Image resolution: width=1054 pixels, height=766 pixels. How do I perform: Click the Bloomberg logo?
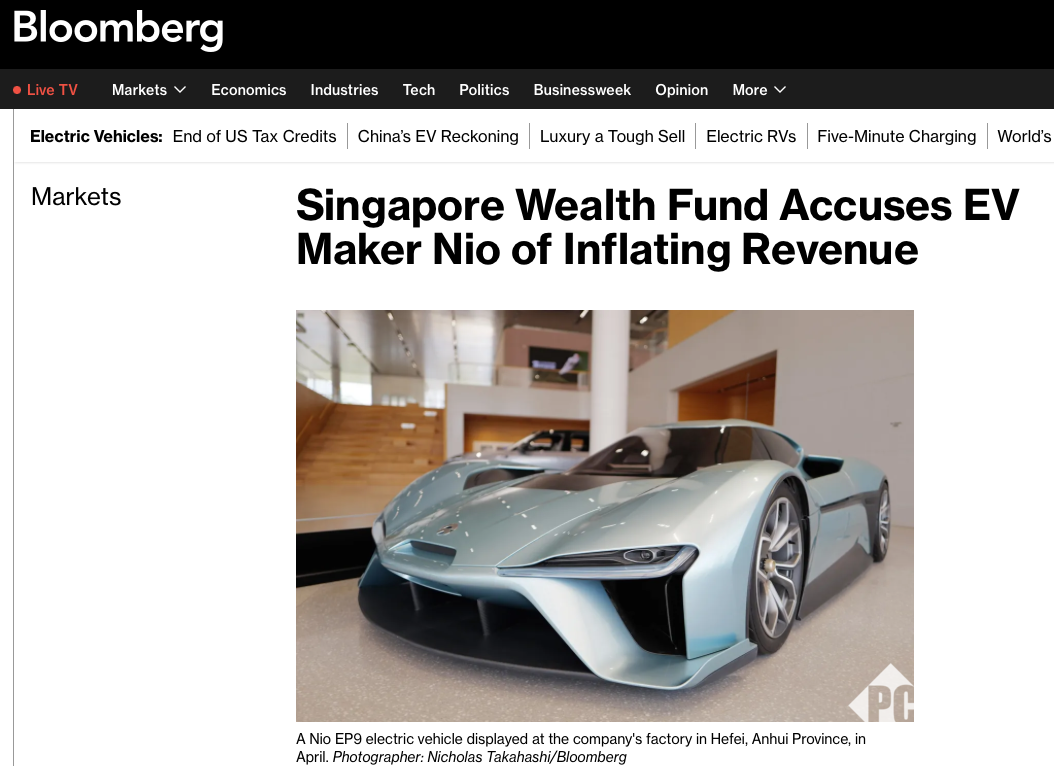click(x=118, y=30)
